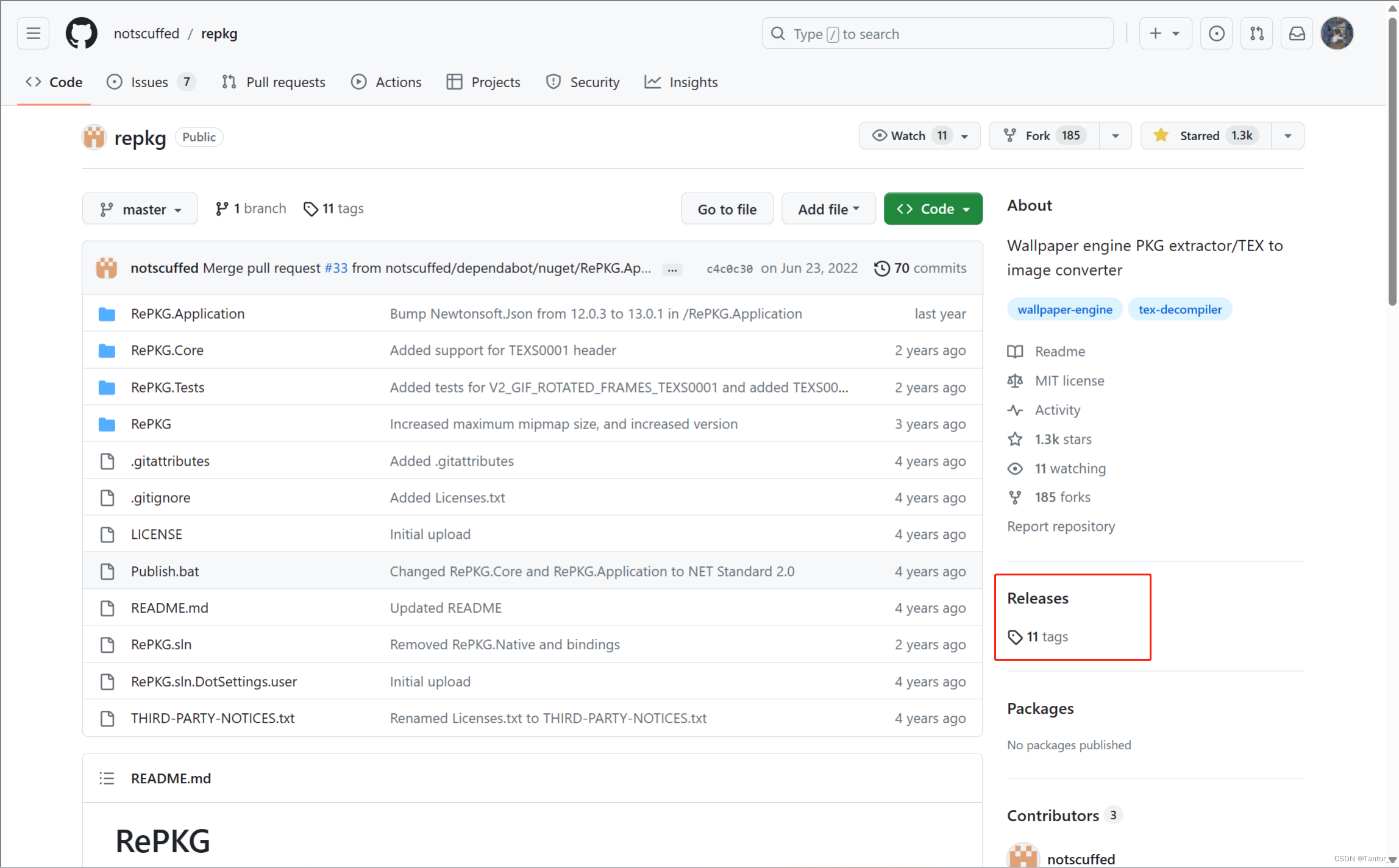Open the hamburger navigation menu
The image size is (1399, 868).
tap(34, 34)
